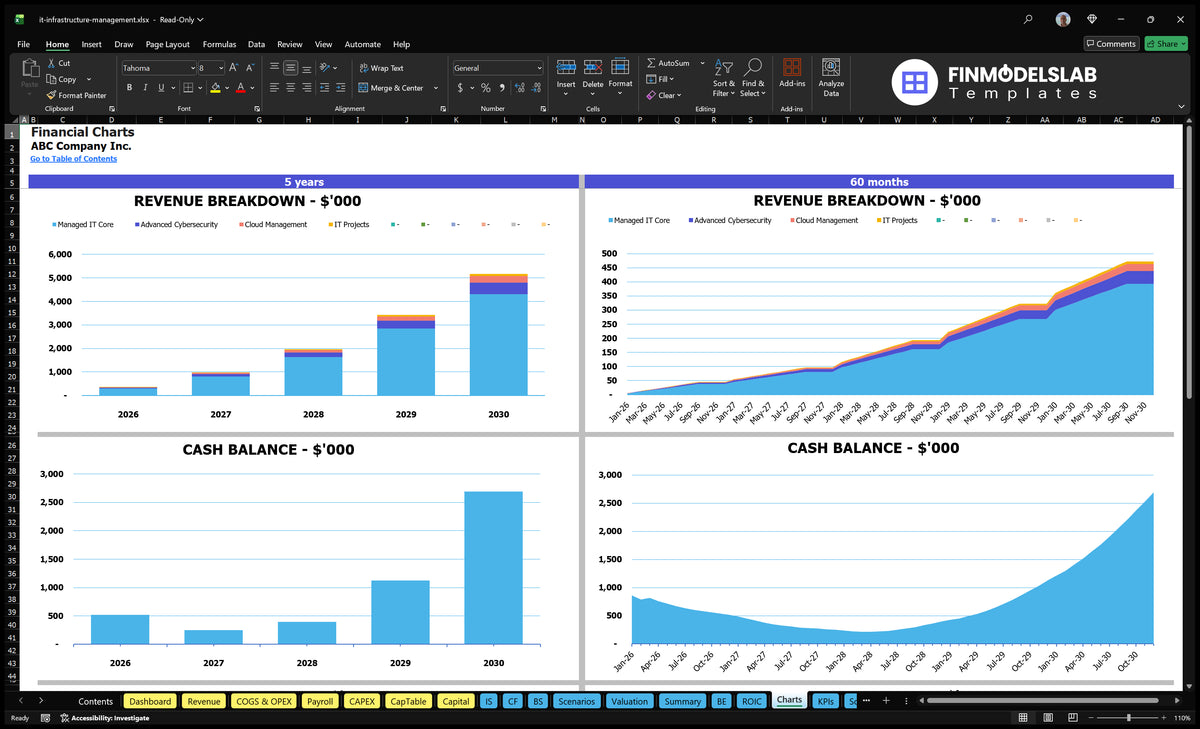The height and width of the screenshot is (729, 1200).
Task: Toggle Middle Align
Action: pyautogui.click(x=290, y=68)
